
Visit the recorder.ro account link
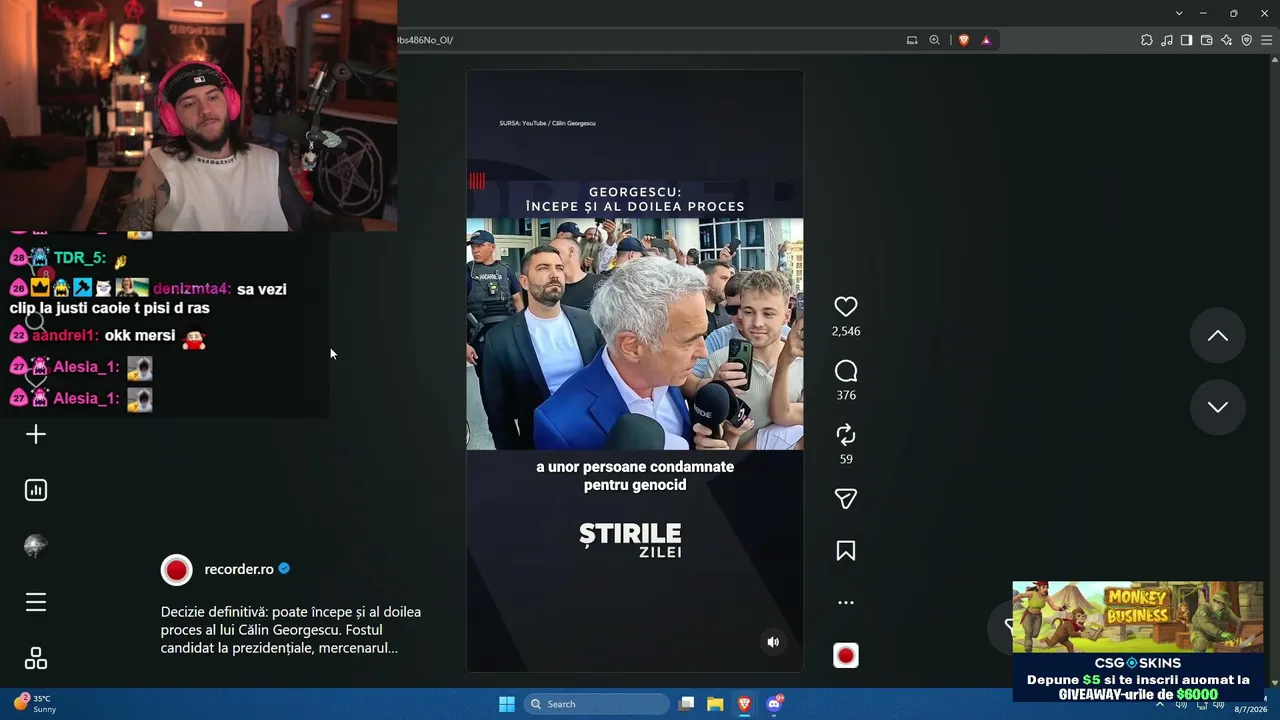pos(239,569)
